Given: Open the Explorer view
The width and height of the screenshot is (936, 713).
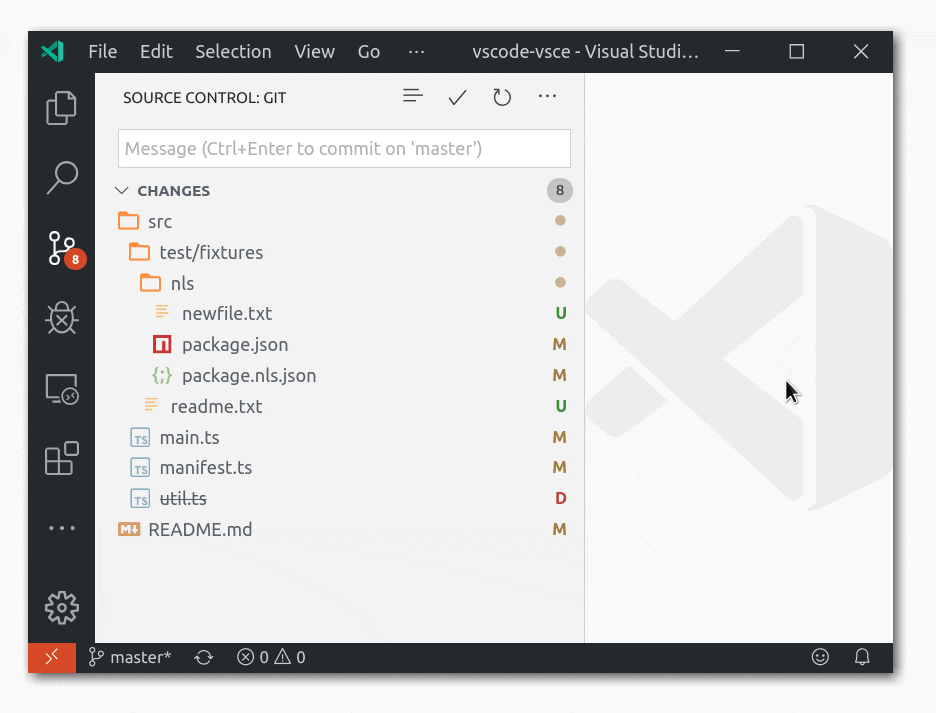Looking at the screenshot, I should click(x=61, y=107).
